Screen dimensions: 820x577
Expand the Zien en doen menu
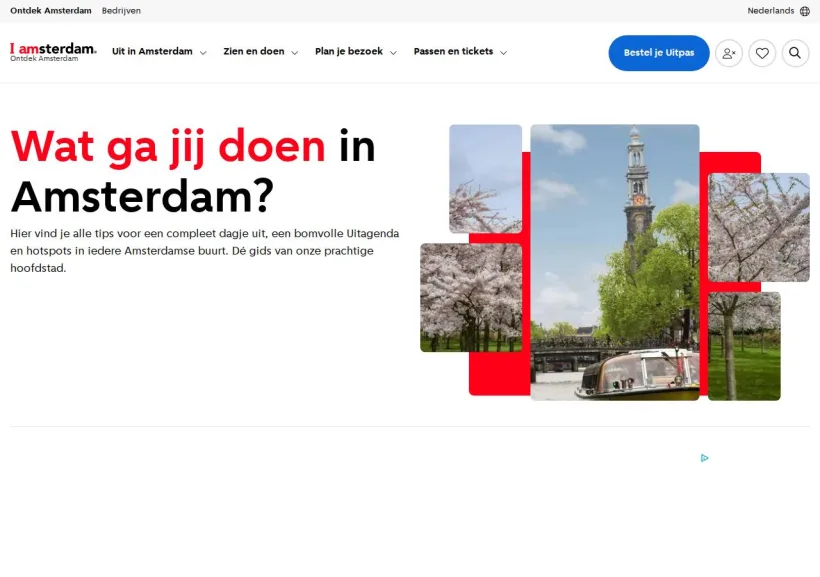[260, 52]
